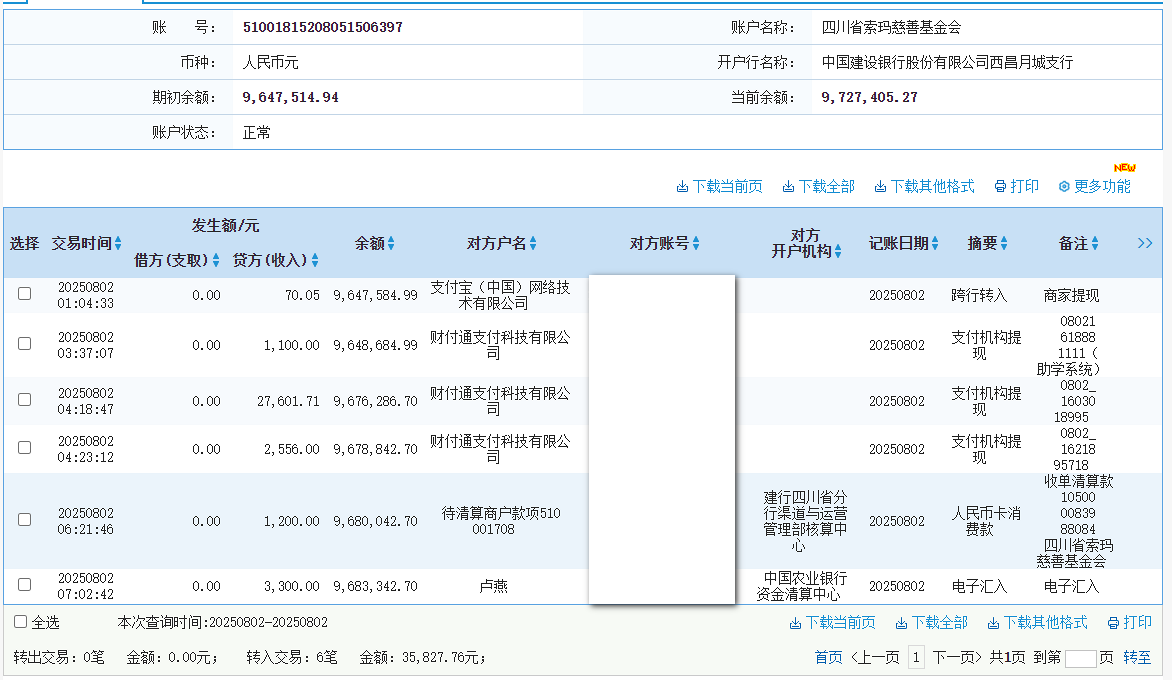Sort by 贷方(收入) column arrows

click(315, 260)
